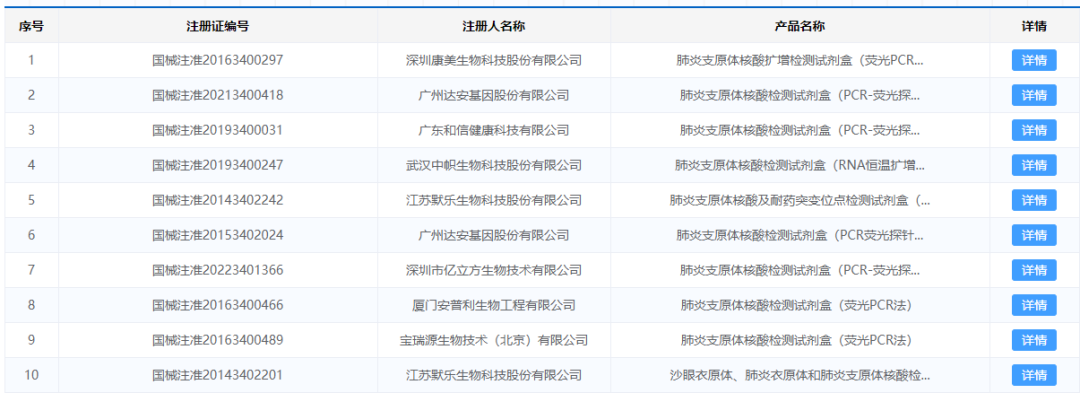Select registration number 国械注准20193400247
The image size is (1080, 393).
click(x=218, y=165)
